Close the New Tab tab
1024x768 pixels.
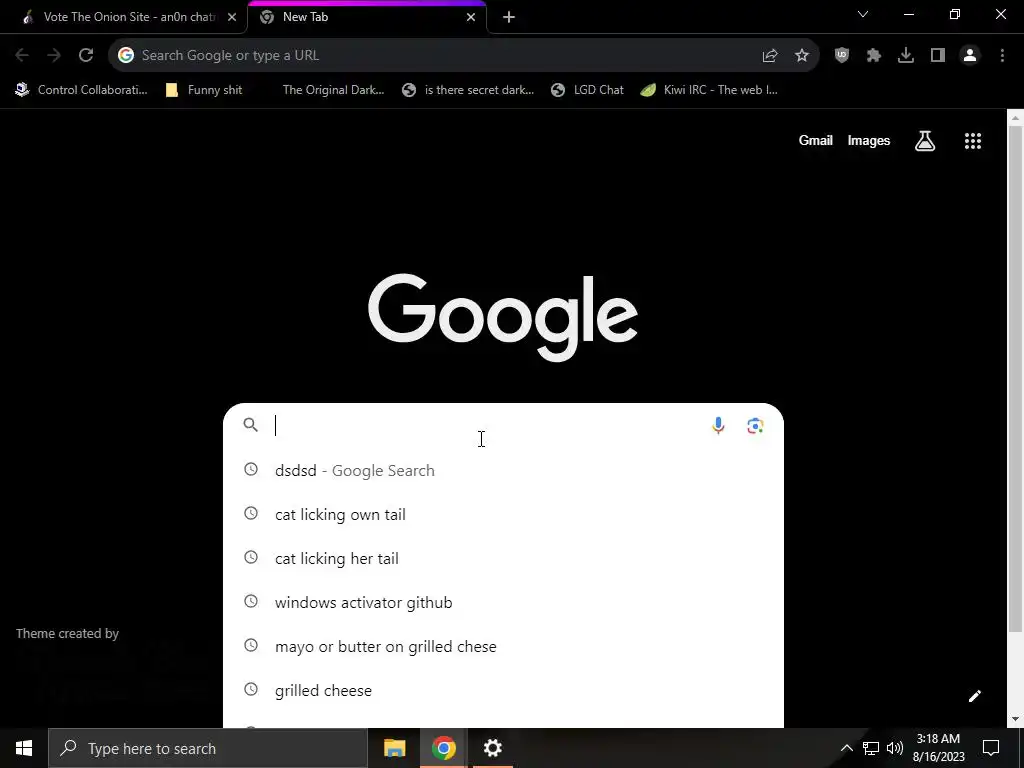[x=471, y=17]
